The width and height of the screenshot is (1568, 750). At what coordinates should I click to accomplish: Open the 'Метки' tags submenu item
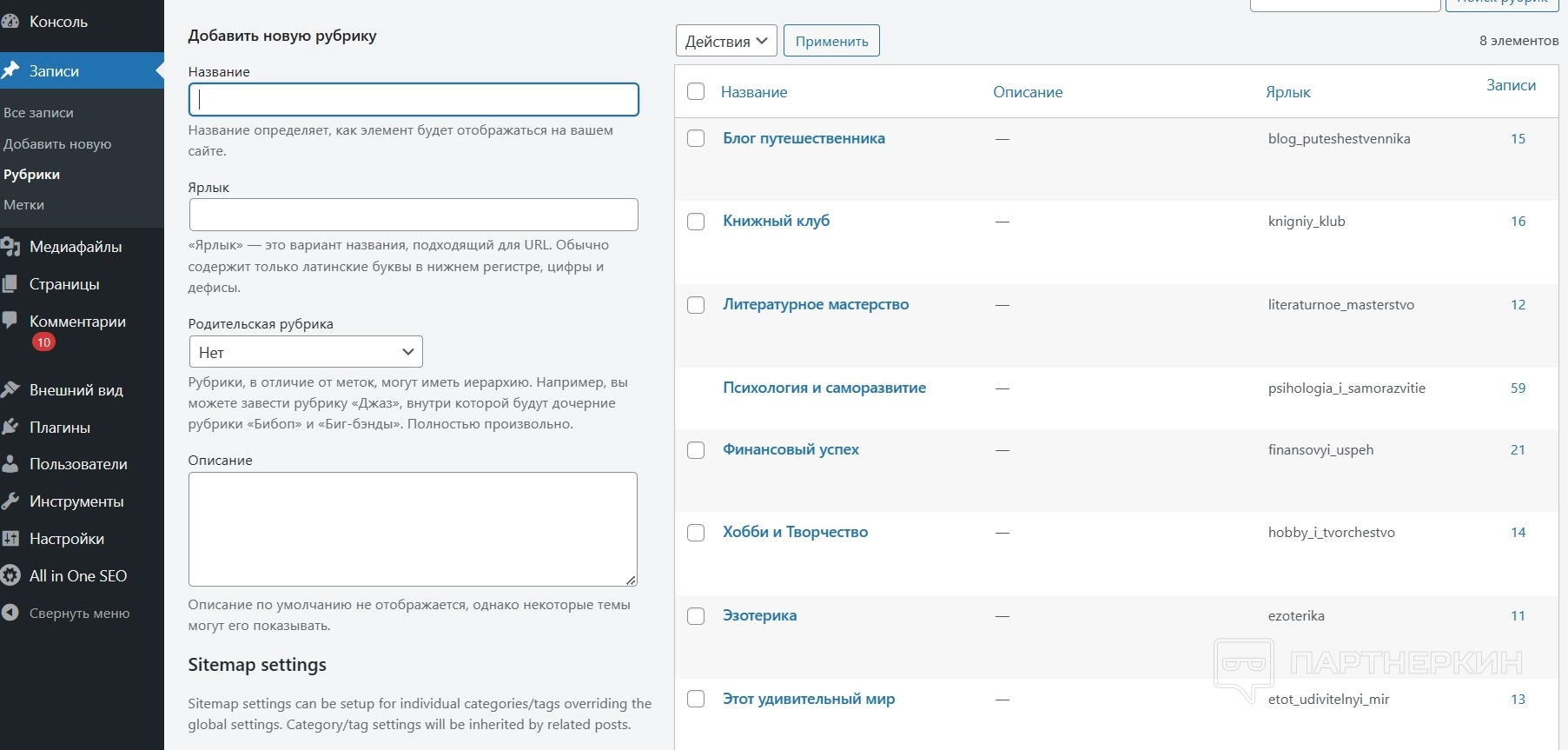pos(24,205)
